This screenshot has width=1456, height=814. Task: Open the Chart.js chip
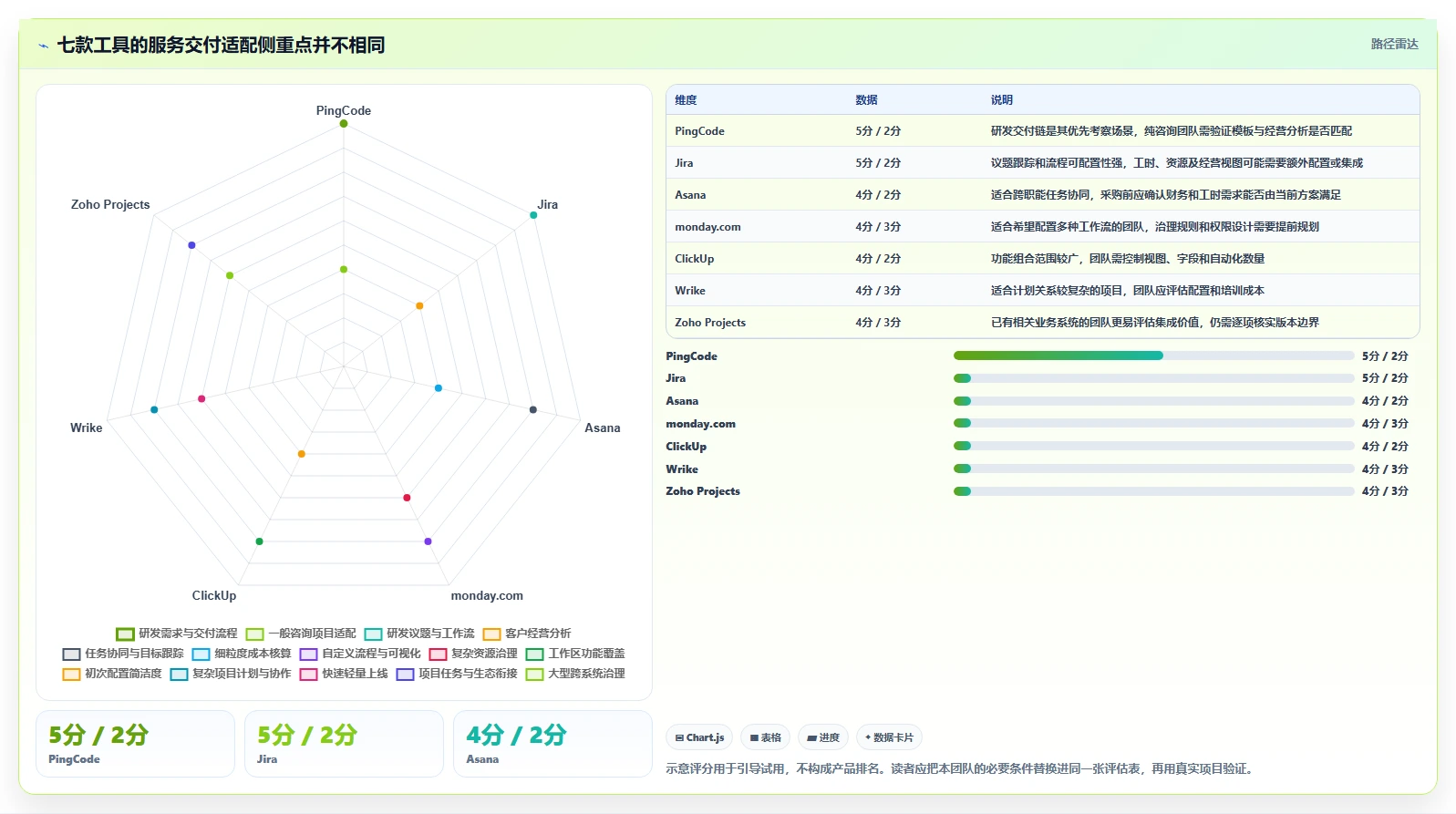click(x=699, y=737)
